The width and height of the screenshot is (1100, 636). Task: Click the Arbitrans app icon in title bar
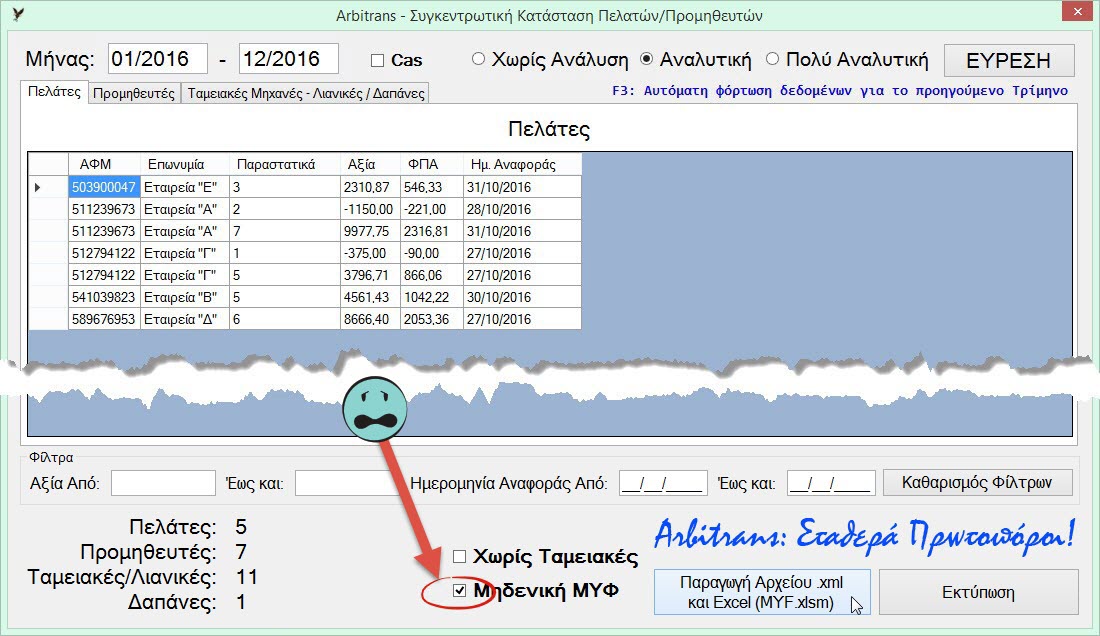[x=18, y=15]
